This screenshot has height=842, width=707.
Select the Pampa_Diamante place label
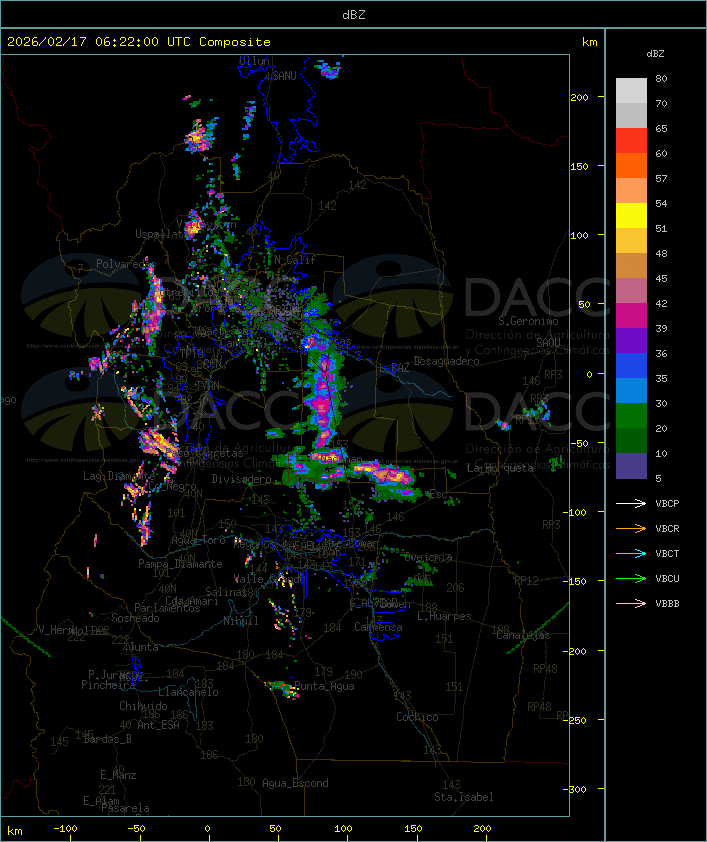(x=180, y=564)
